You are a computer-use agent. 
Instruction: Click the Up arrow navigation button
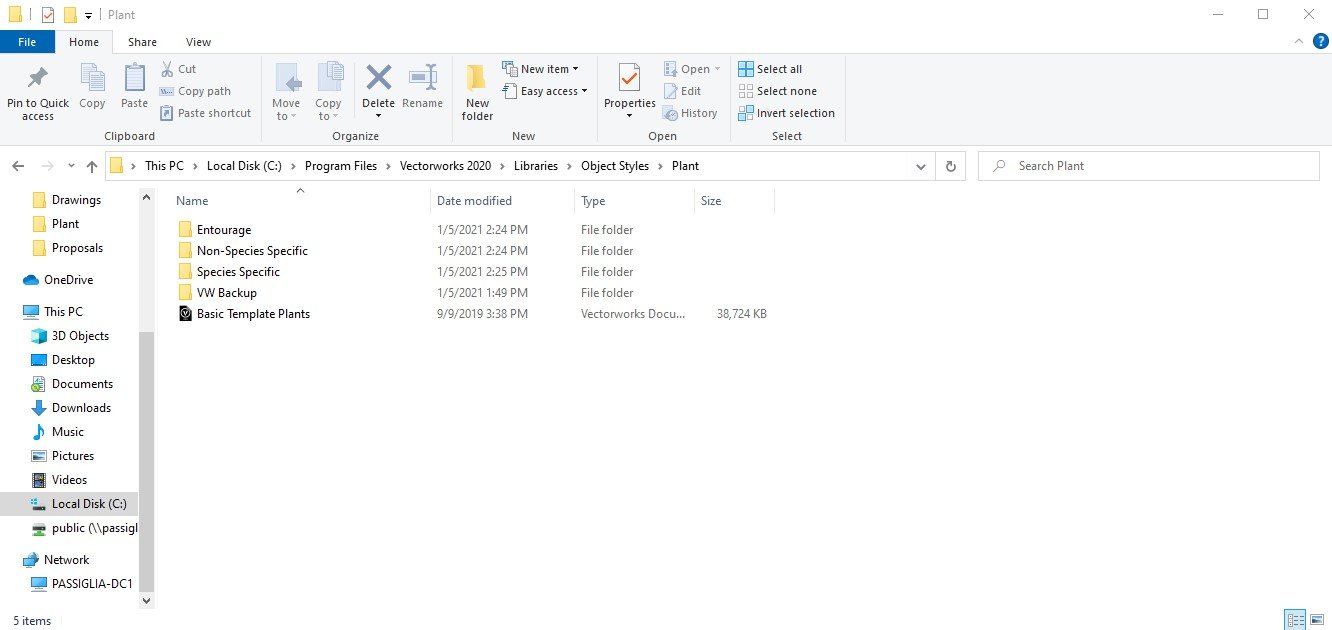click(92, 166)
